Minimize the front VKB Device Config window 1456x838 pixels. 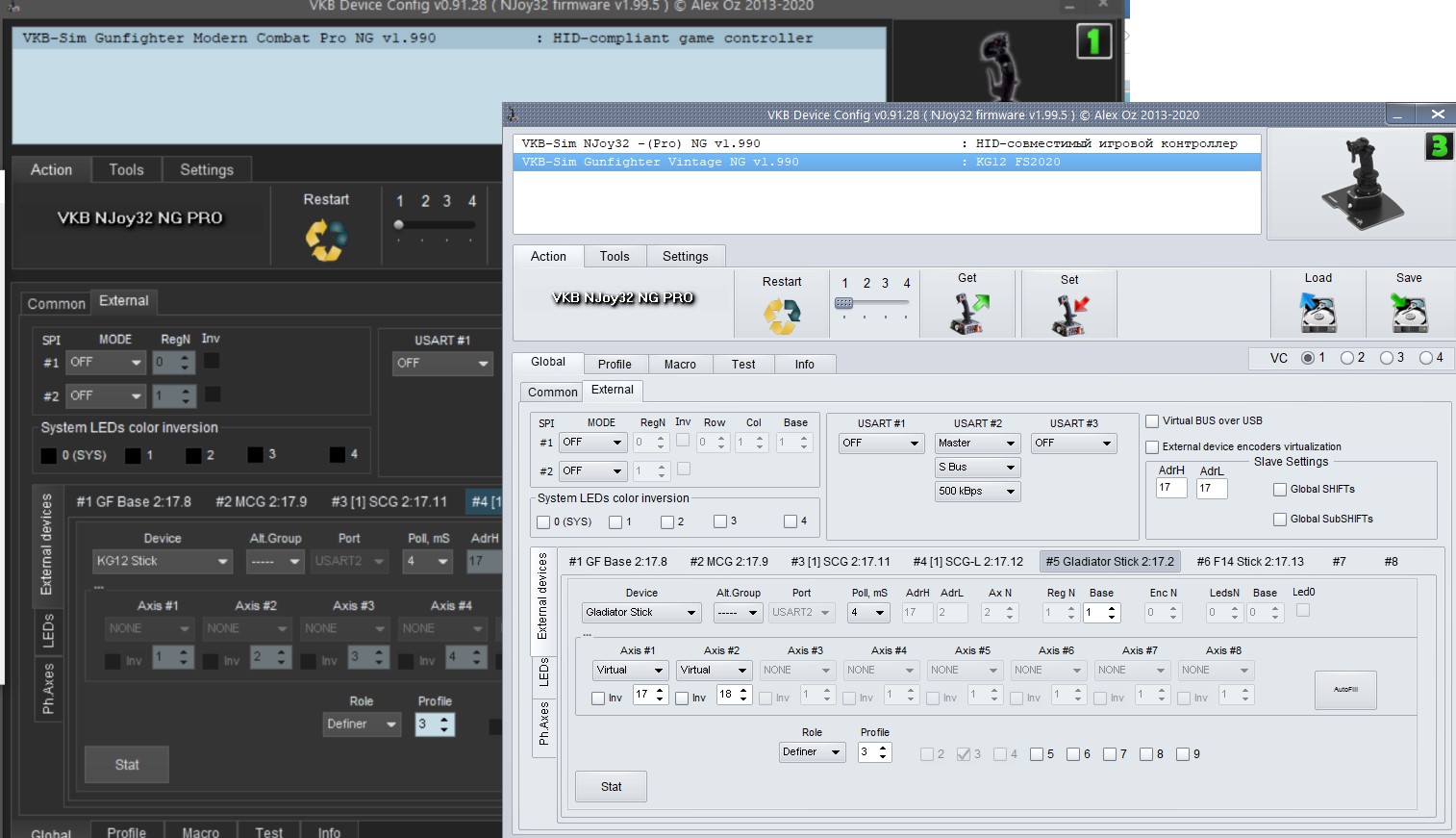coord(1398,114)
